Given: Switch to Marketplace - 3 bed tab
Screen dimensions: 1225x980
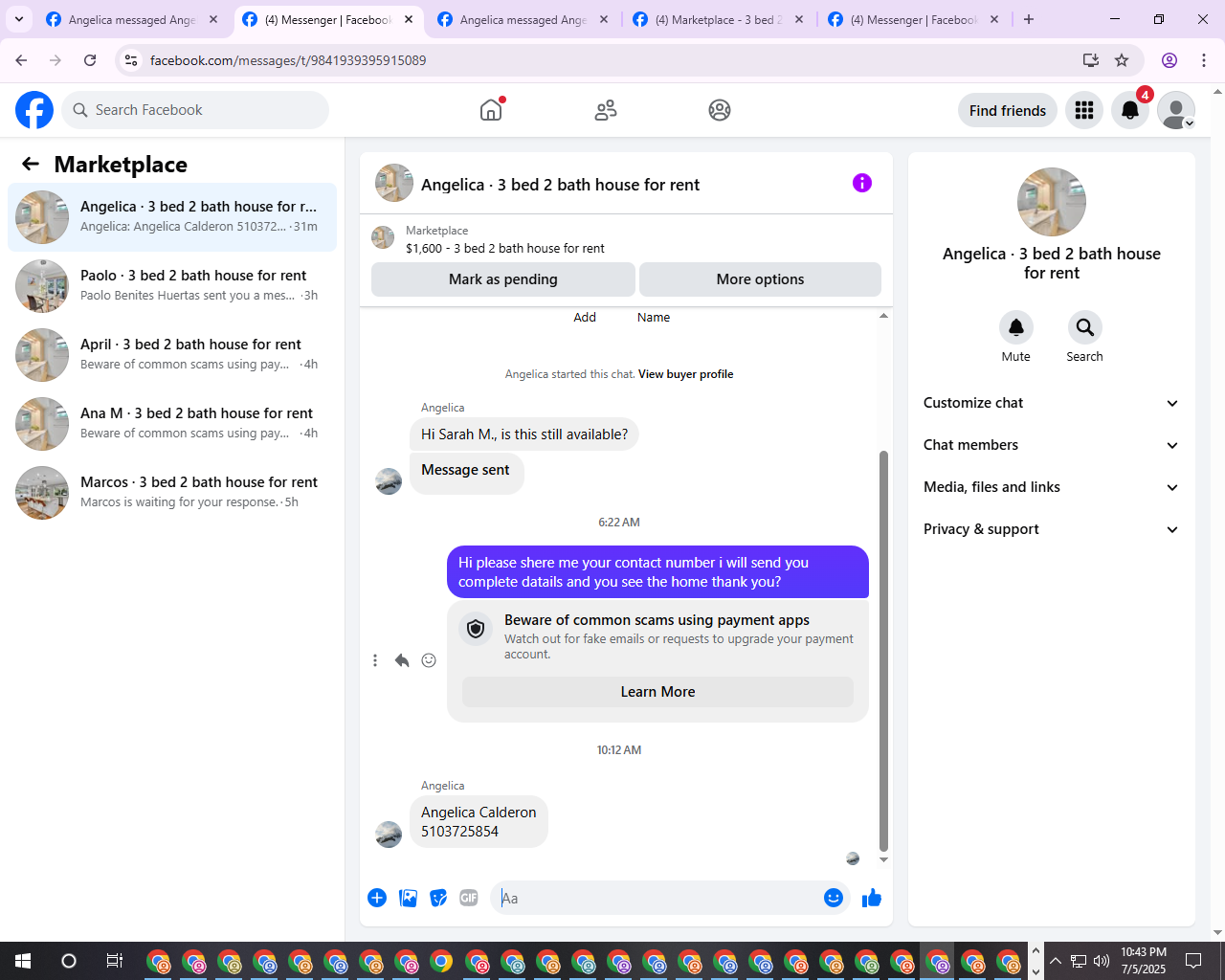Looking at the screenshot, I should tap(719, 19).
